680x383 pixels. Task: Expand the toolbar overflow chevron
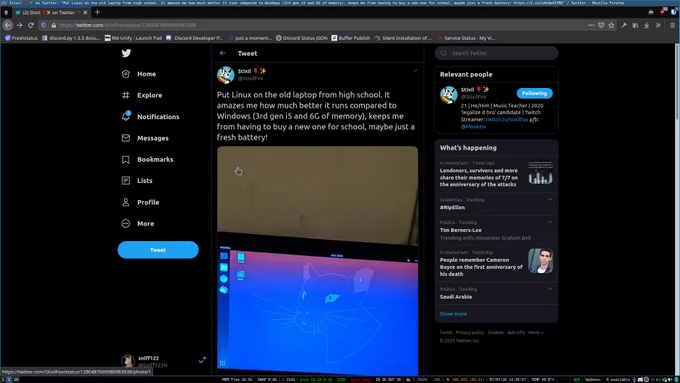pos(658,25)
